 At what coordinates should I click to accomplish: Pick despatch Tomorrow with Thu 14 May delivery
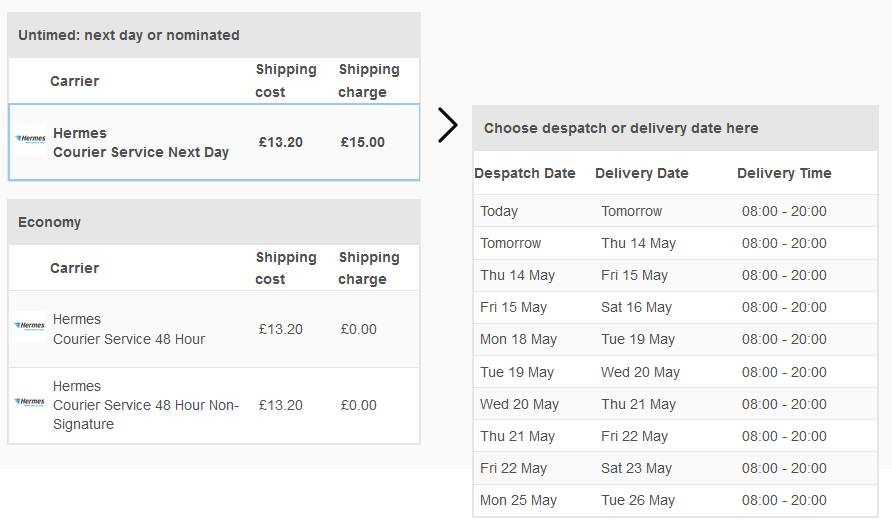[x=675, y=243]
